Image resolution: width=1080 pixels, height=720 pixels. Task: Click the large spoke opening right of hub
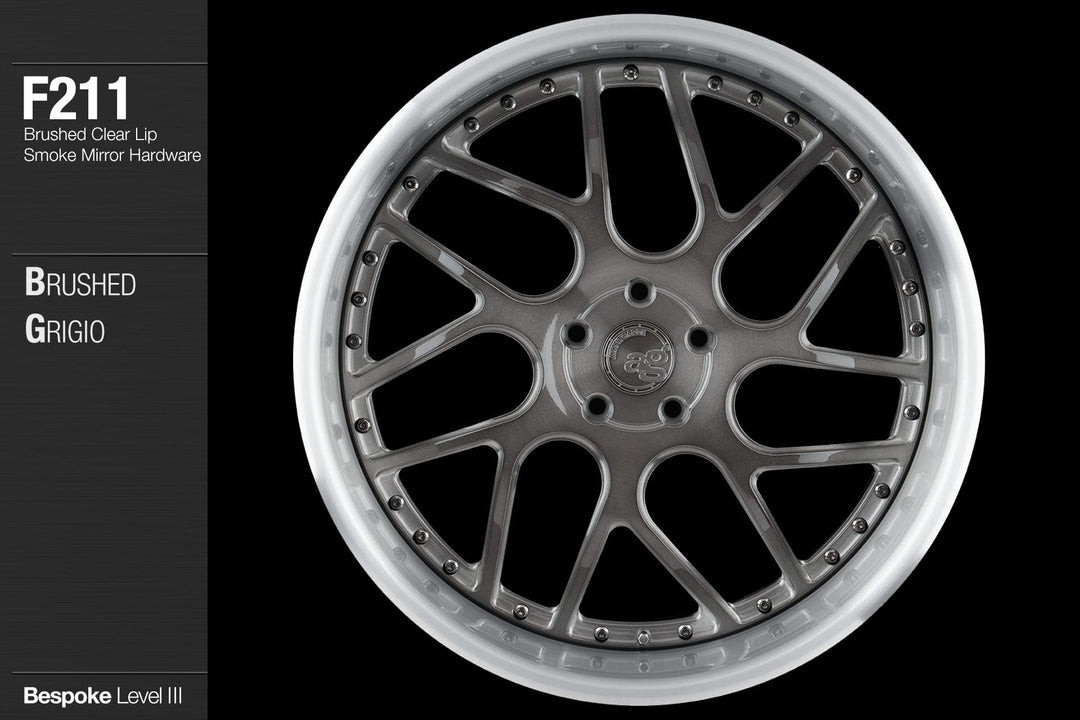pos(815,405)
